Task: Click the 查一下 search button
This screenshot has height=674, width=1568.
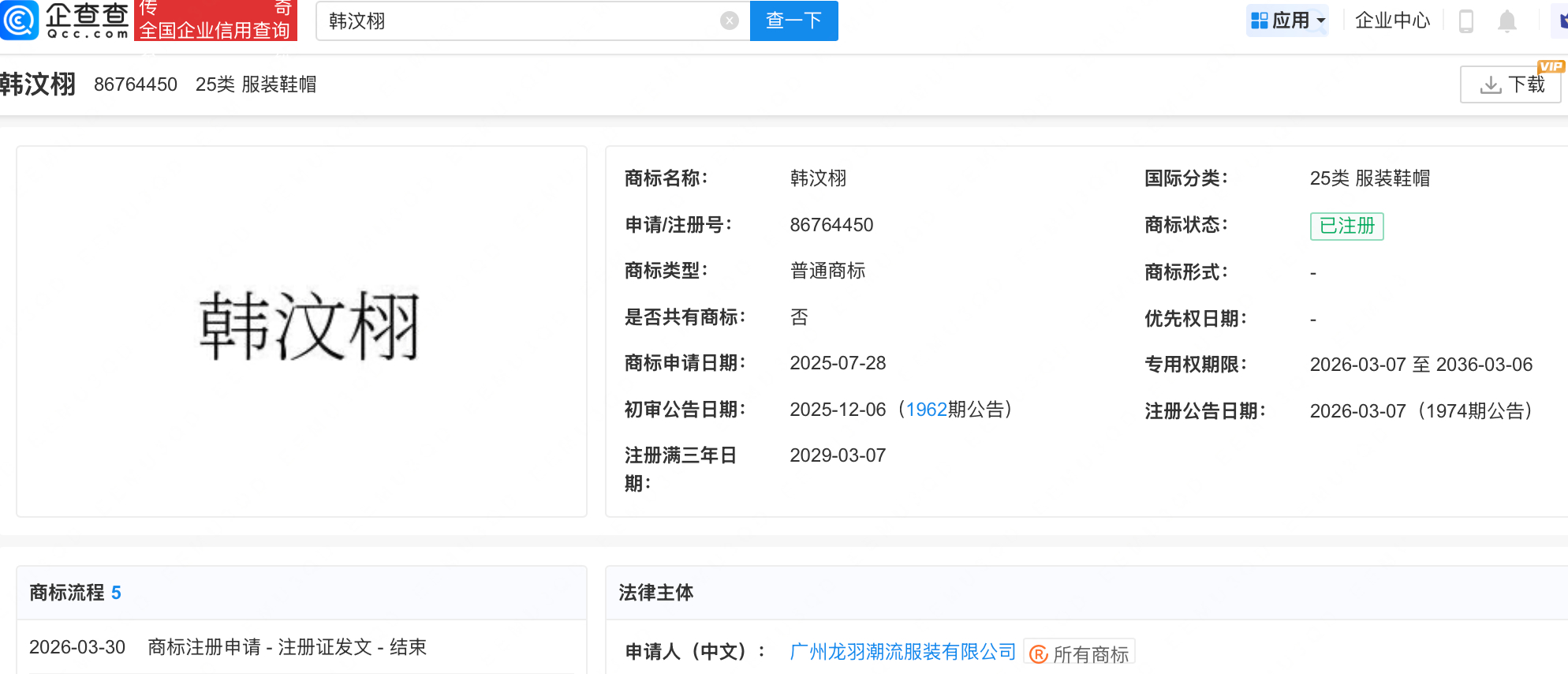Action: tap(793, 21)
